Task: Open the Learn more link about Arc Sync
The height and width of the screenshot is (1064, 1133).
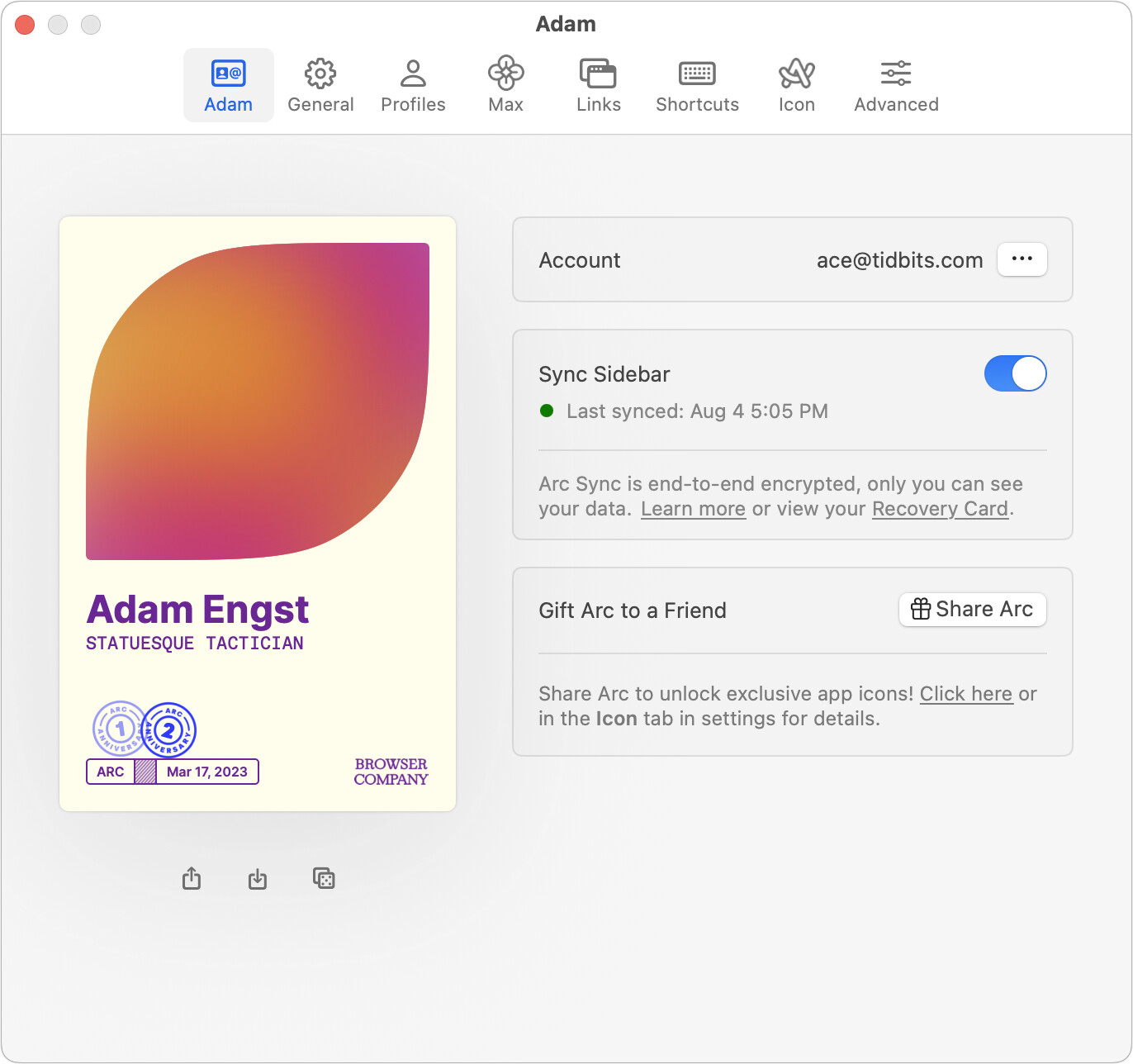Action: pyautogui.click(x=693, y=509)
